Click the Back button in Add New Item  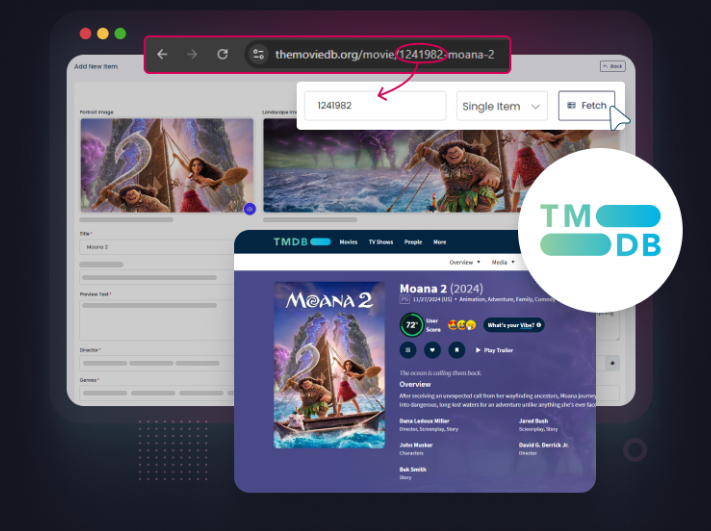(x=613, y=66)
